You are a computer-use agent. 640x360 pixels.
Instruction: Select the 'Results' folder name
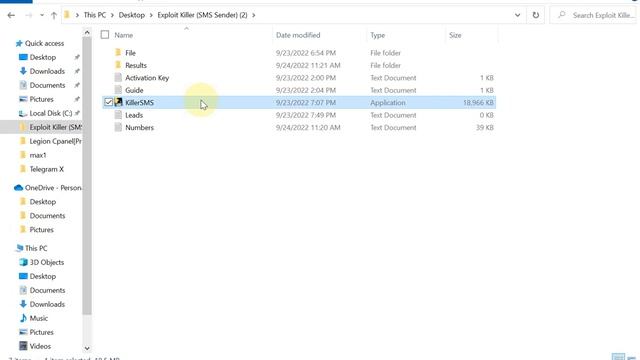[136, 65]
